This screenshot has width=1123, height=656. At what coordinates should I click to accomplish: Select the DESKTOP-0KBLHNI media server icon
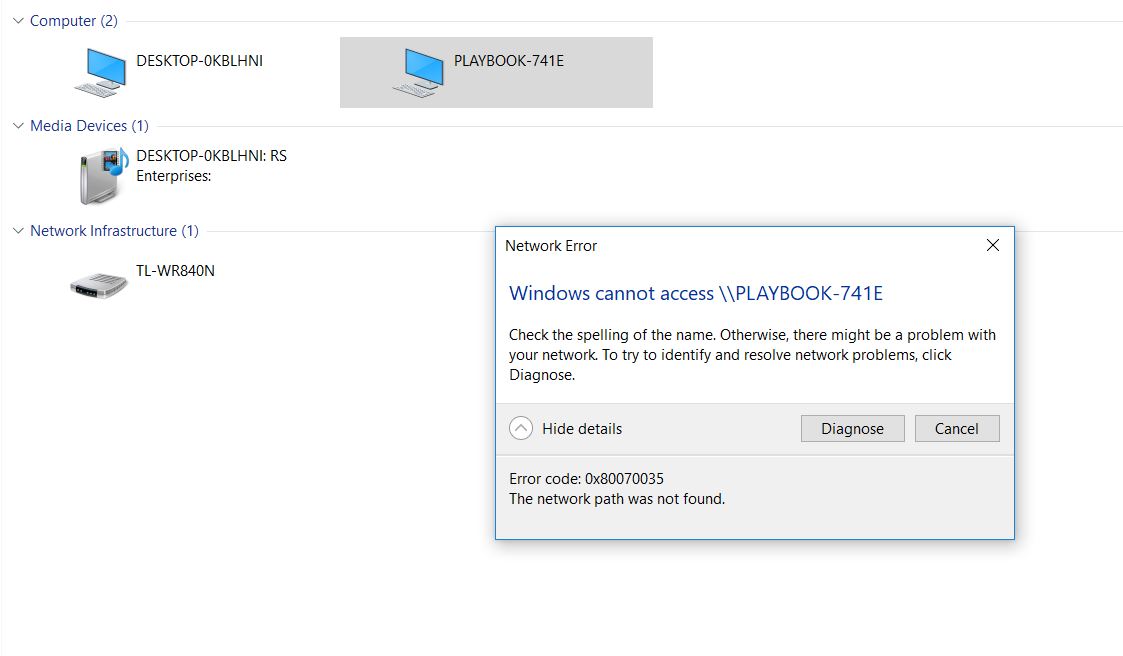[104, 176]
